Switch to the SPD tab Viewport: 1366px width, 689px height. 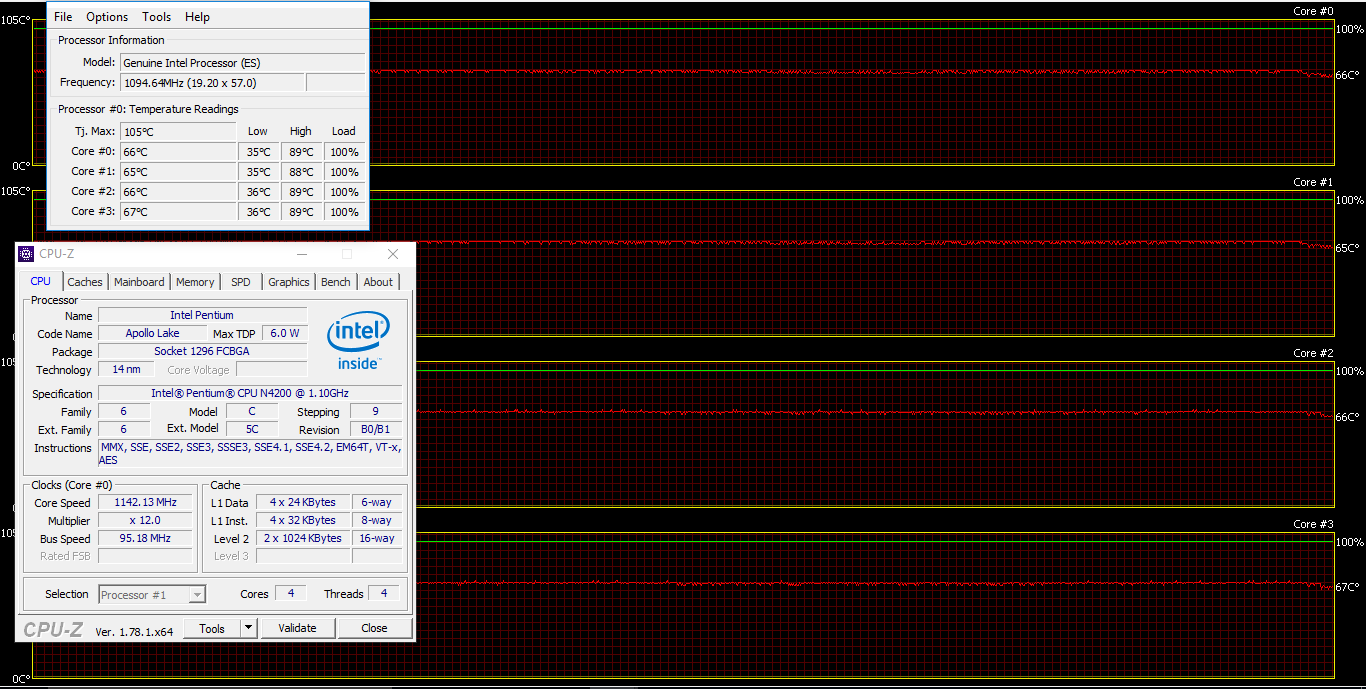click(x=241, y=282)
